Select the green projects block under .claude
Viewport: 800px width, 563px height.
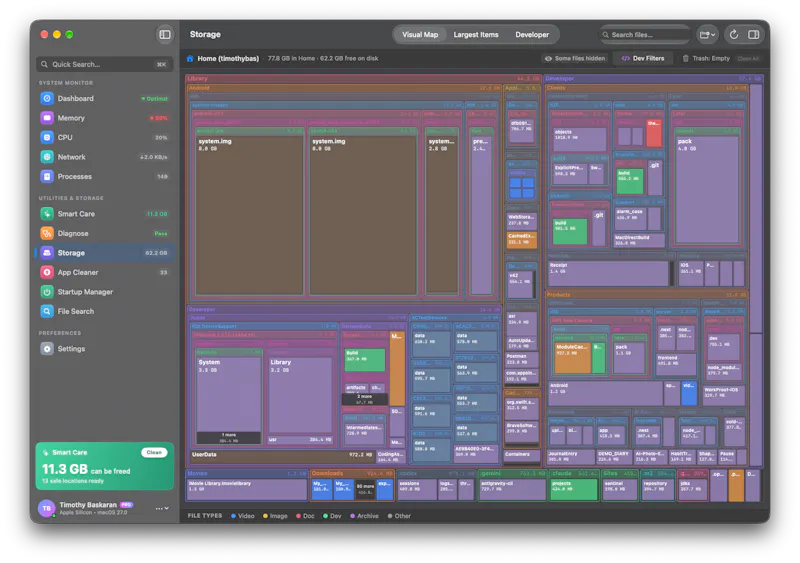point(573,489)
